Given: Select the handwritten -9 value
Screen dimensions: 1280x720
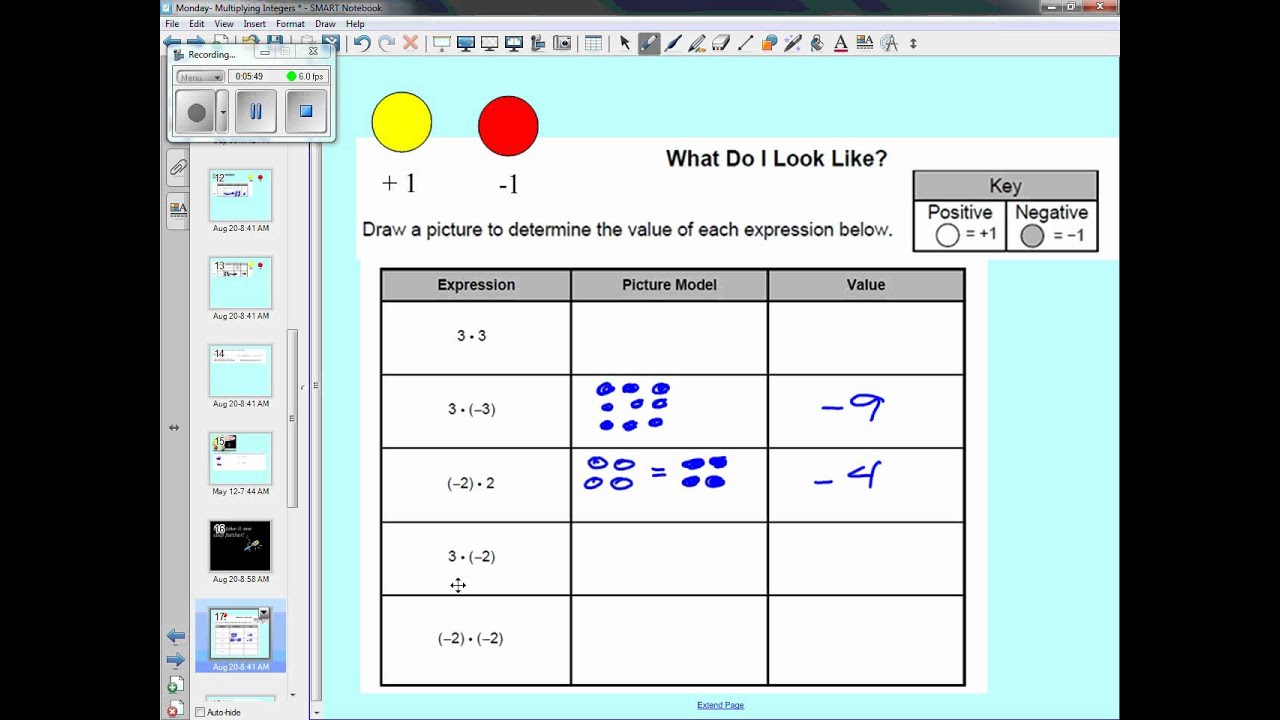Looking at the screenshot, I should (853, 407).
